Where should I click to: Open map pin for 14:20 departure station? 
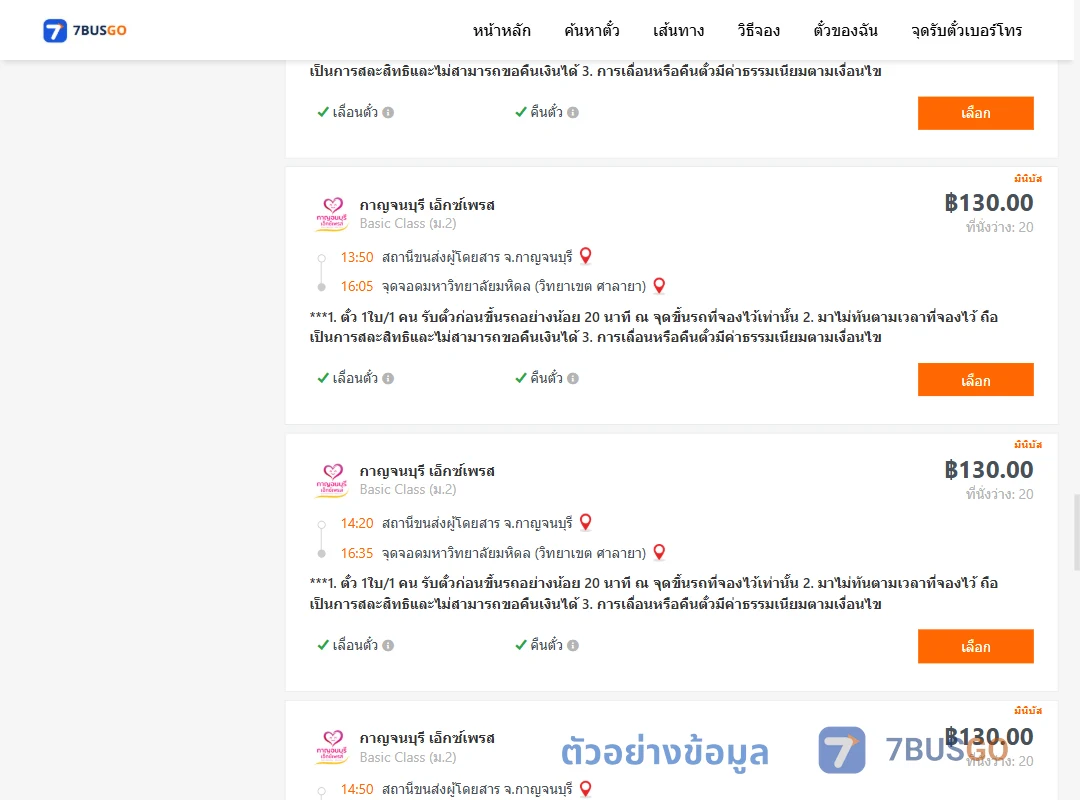click(x=585, y=522)
